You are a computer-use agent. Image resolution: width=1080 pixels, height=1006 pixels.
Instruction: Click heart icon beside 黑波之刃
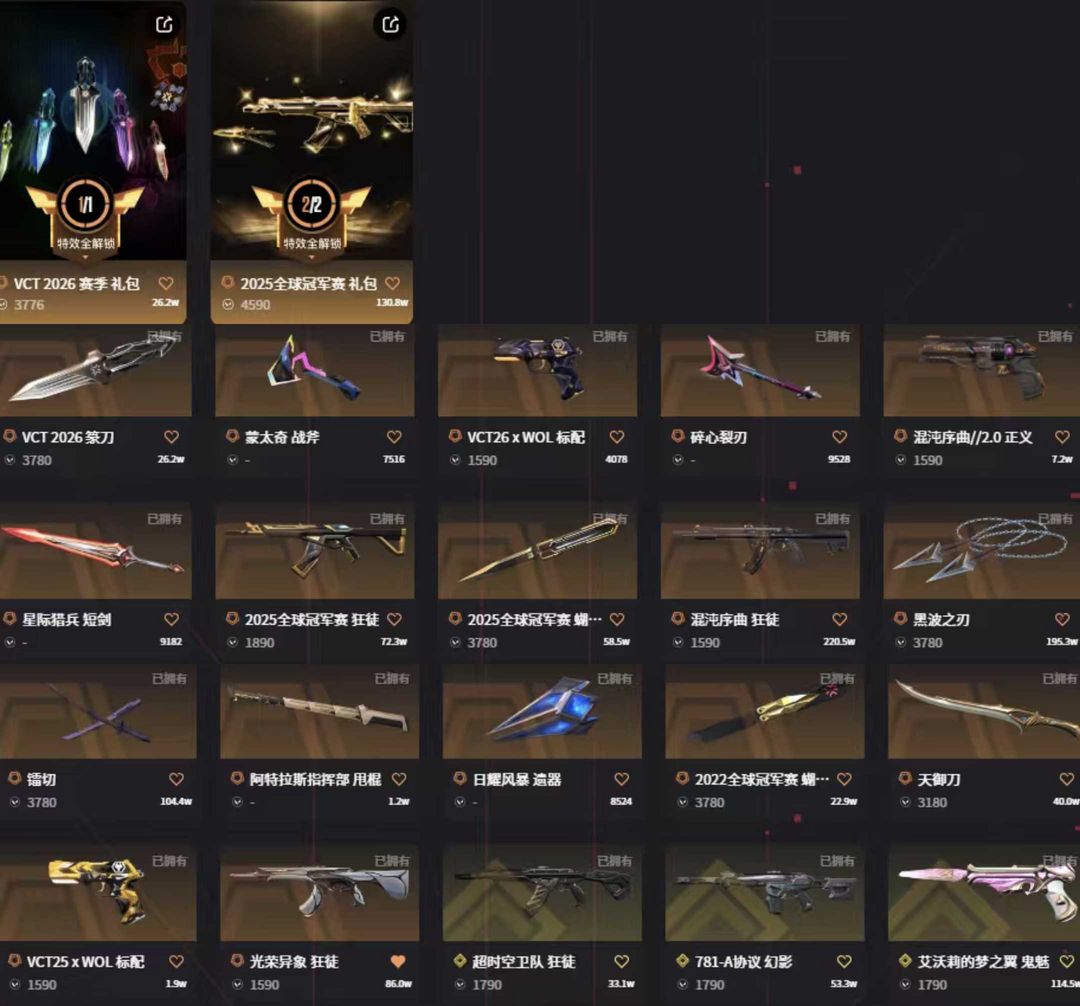1062,619
